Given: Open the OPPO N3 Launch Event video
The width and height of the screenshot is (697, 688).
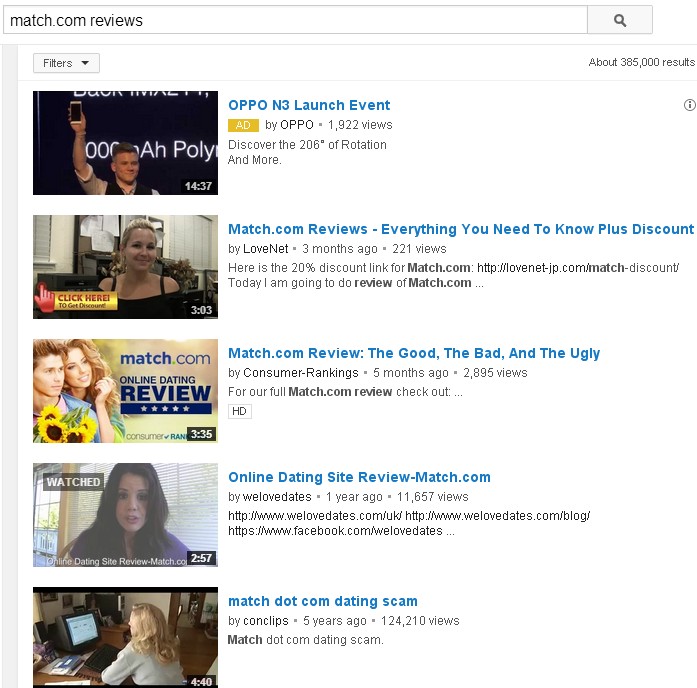Looking at the screenshot, I should 309,105.
